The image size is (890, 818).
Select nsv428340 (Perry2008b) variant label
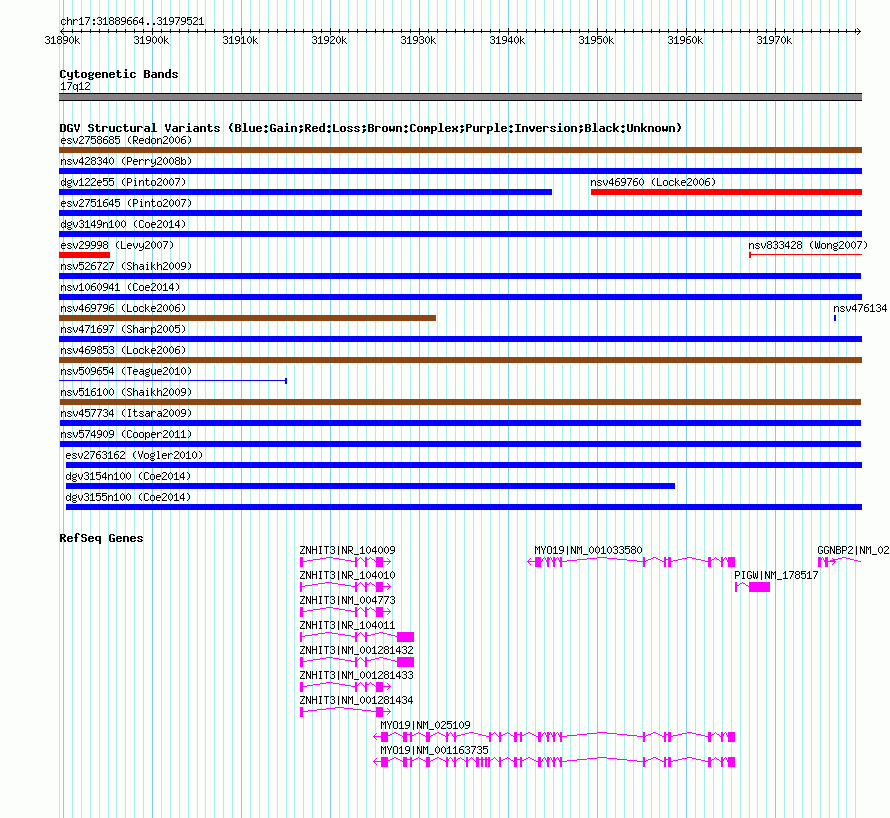(126, 161)
